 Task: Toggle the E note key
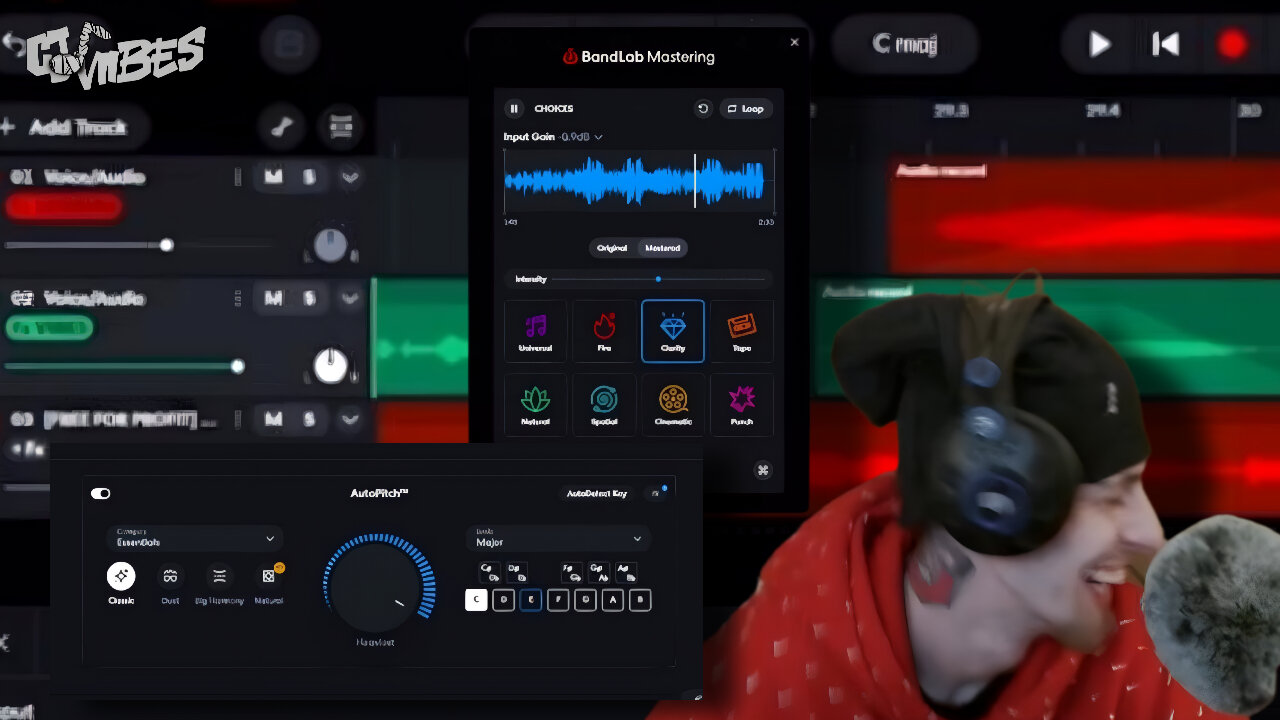pyautogui.click(x=531, y=600)
